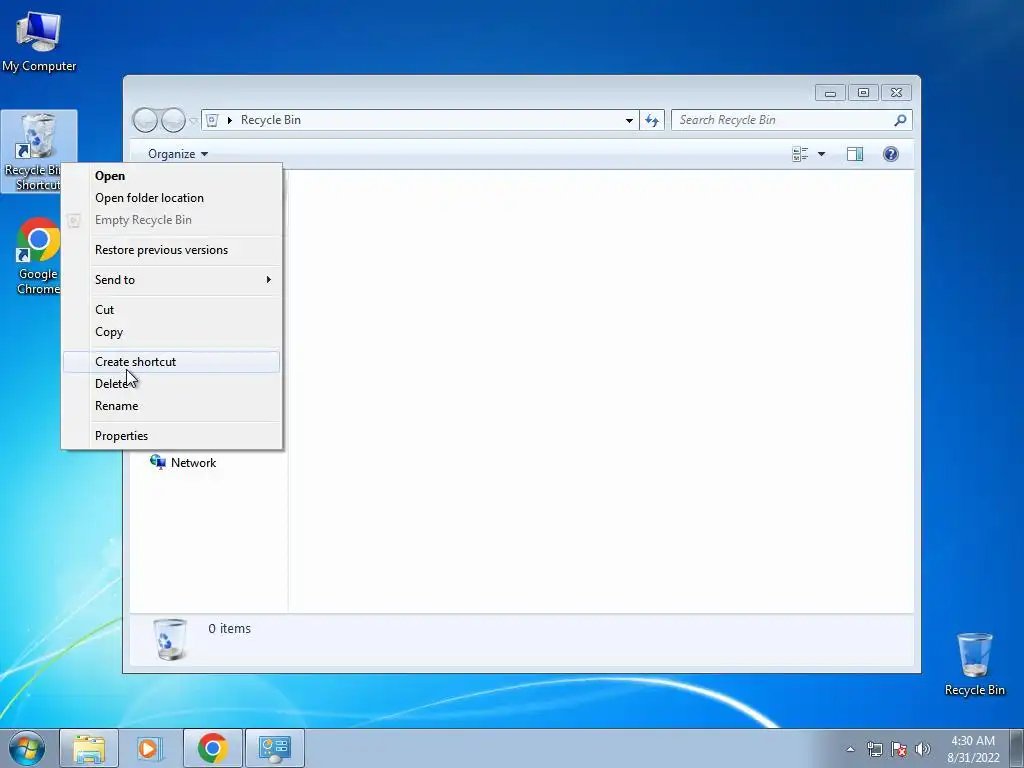Click the Show desktop strip at taskbar end
The height and width of the screenshot is (768, 1024).
coord(1017,748)
